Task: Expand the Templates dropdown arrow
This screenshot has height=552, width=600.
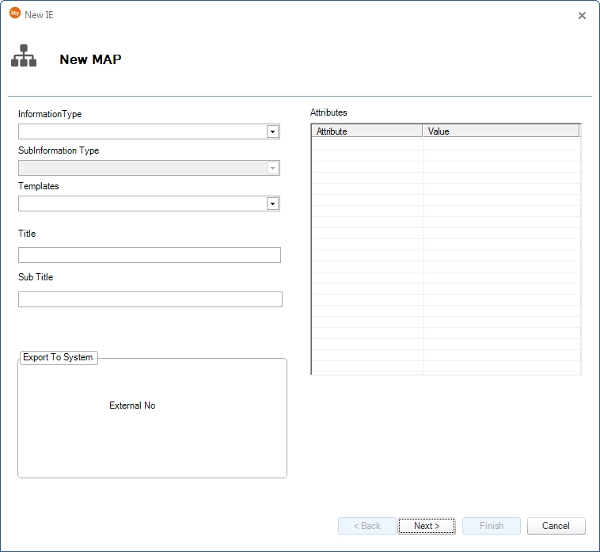Action: (272, 204)
